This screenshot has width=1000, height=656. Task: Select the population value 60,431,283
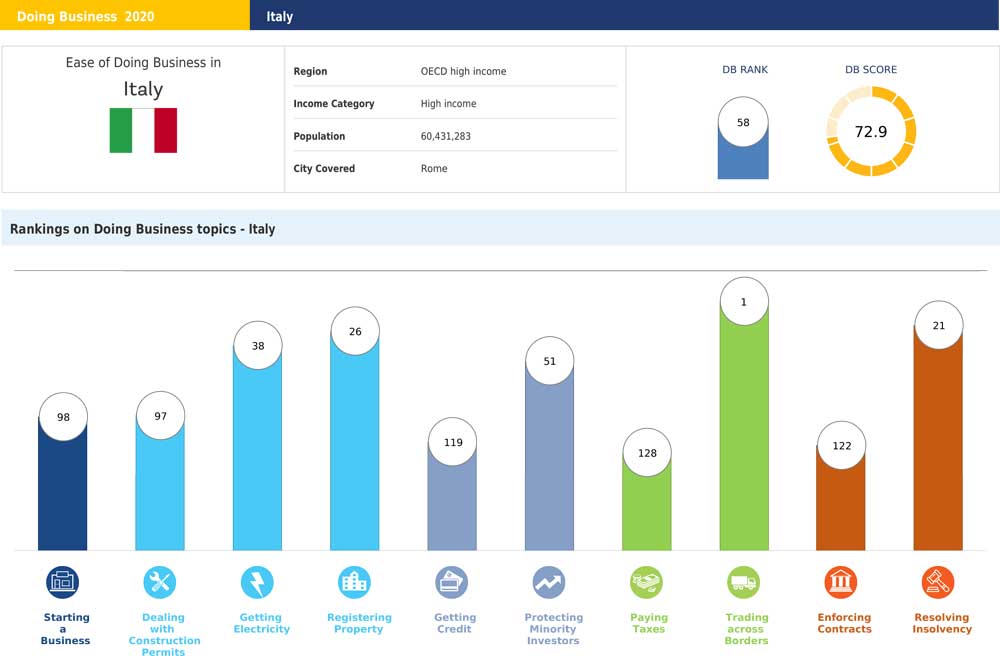click(x=446, y=136)
